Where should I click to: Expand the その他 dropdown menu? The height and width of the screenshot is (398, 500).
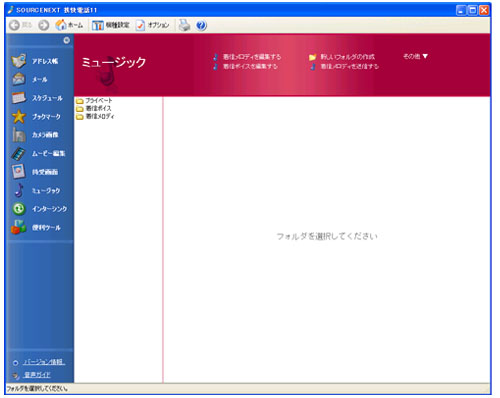coord(415,56)
